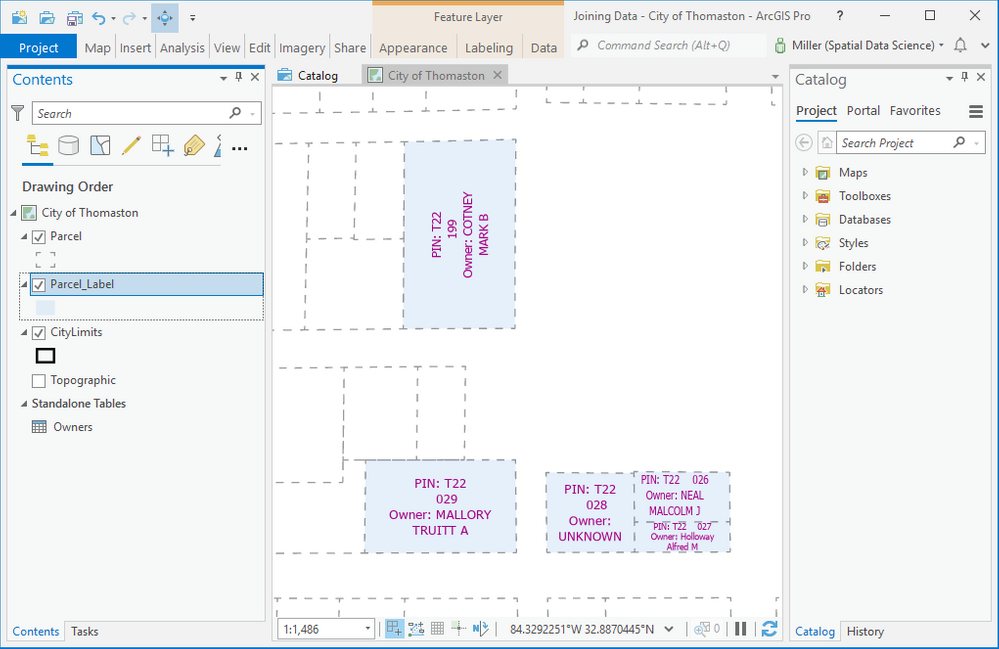999x649 pixels.
Task: Switch to the Tasks panel
Action: coord(84,631)
